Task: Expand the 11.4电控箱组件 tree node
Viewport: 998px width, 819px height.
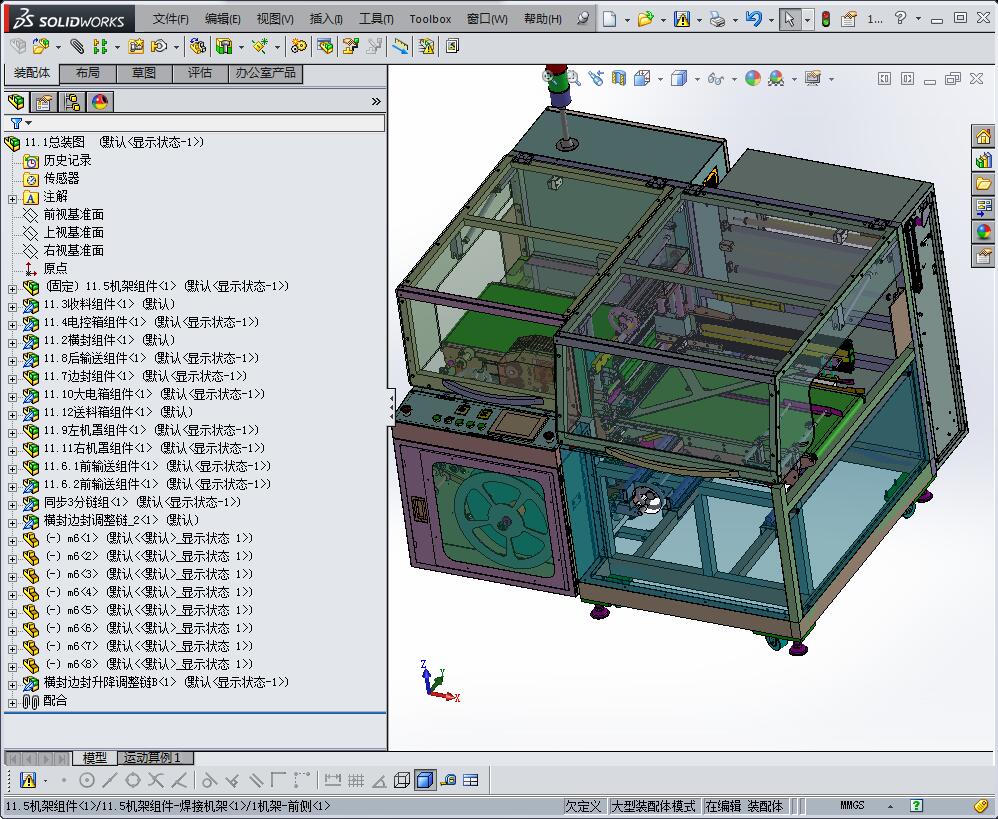Action: pos(12,325)
